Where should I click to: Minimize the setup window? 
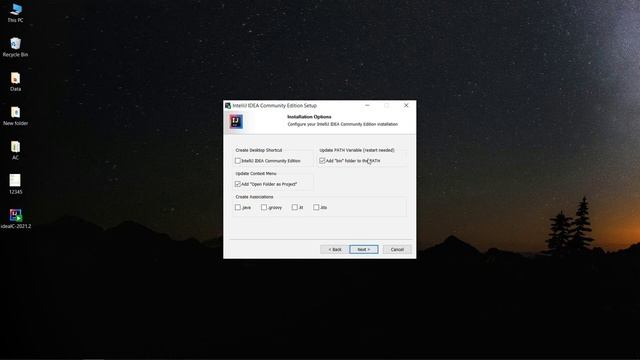[x=367, y=105]
